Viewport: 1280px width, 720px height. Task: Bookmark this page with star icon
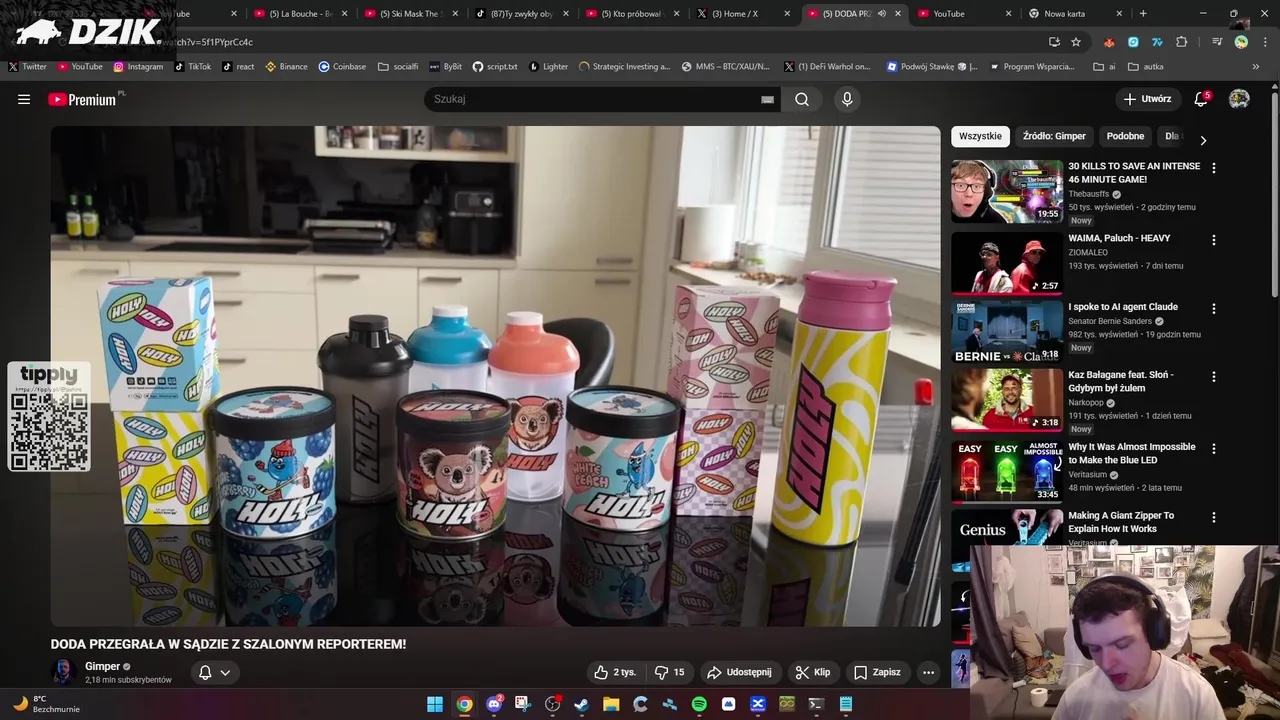(x=1076, y=42)
